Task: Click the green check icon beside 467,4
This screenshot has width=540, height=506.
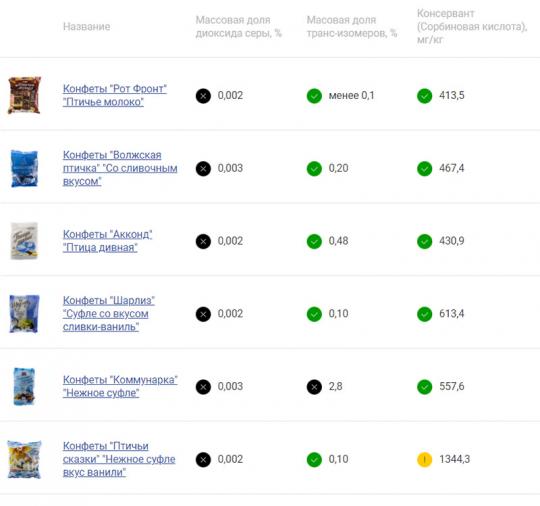Action: point(424,169)
